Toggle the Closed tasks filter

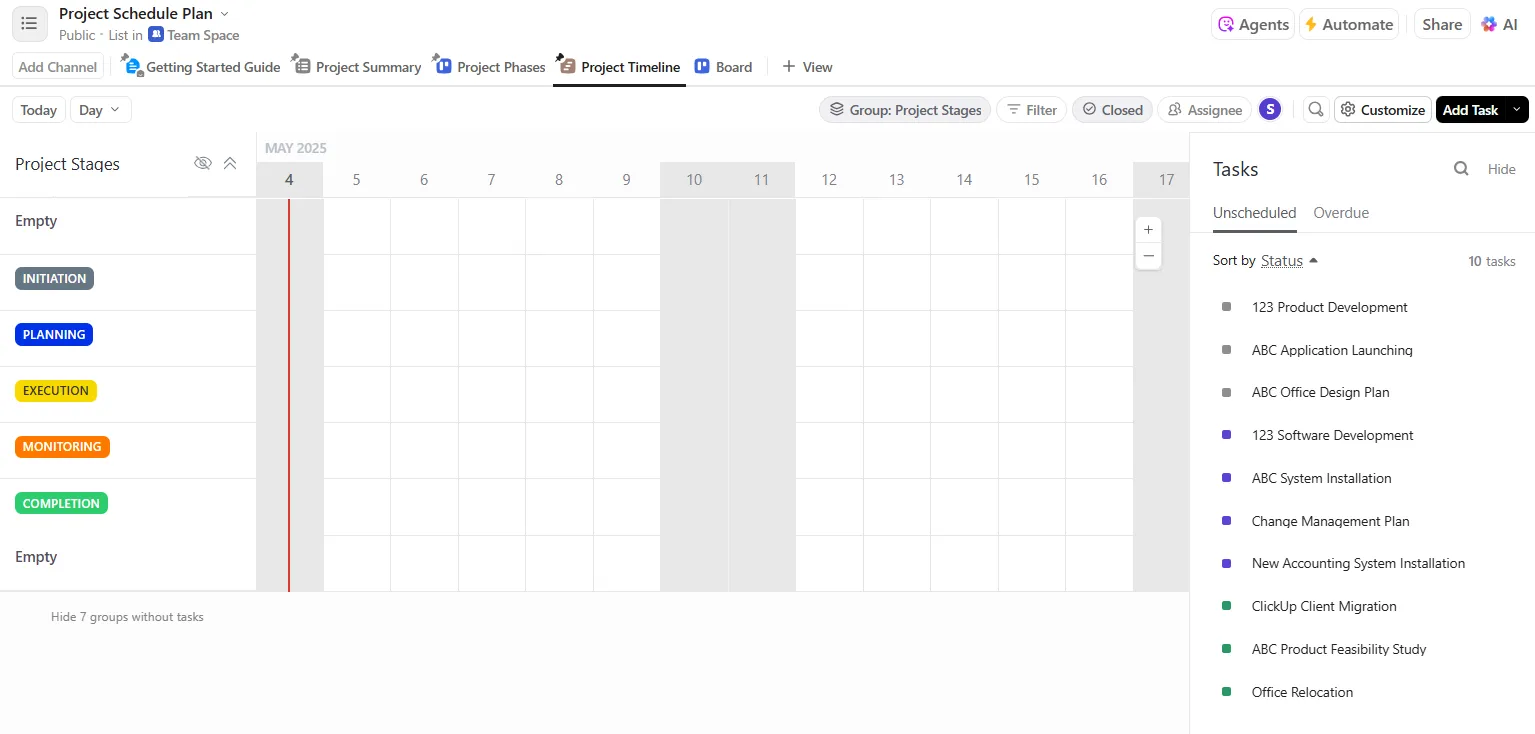(1112, 110)
